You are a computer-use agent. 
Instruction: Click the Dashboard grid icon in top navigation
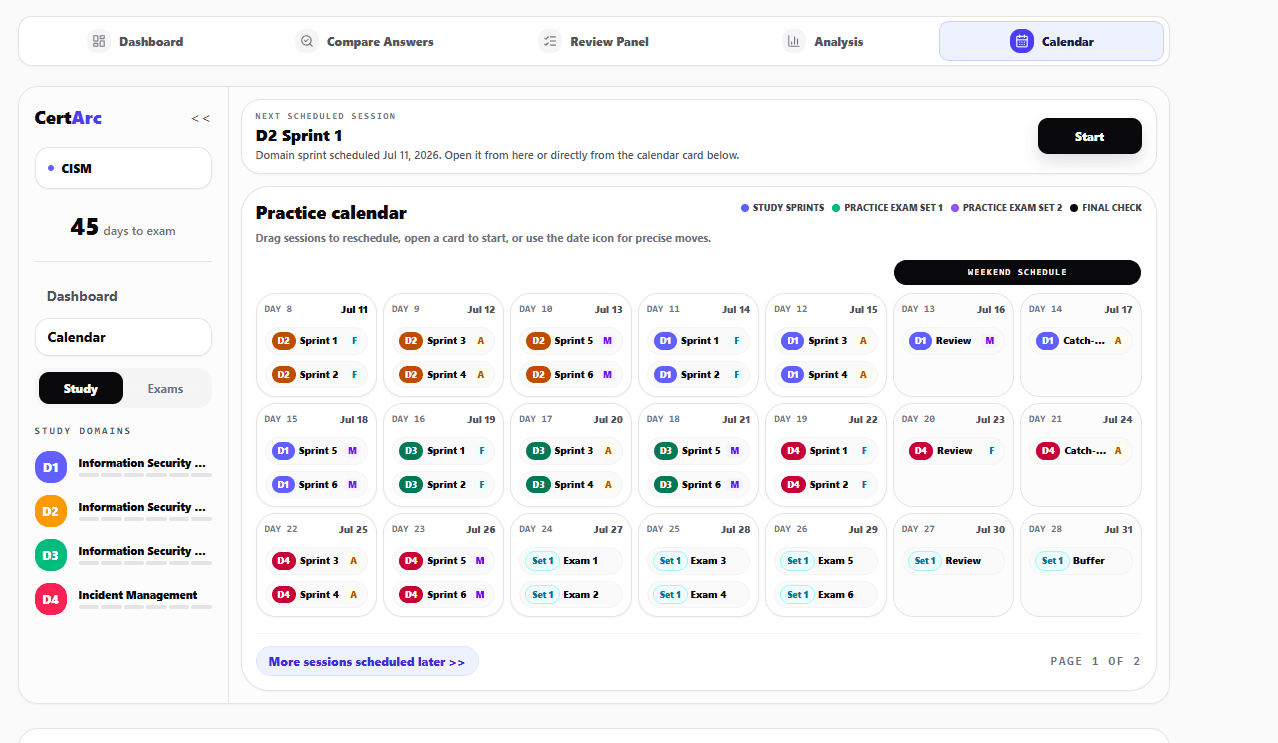[99, 41]
